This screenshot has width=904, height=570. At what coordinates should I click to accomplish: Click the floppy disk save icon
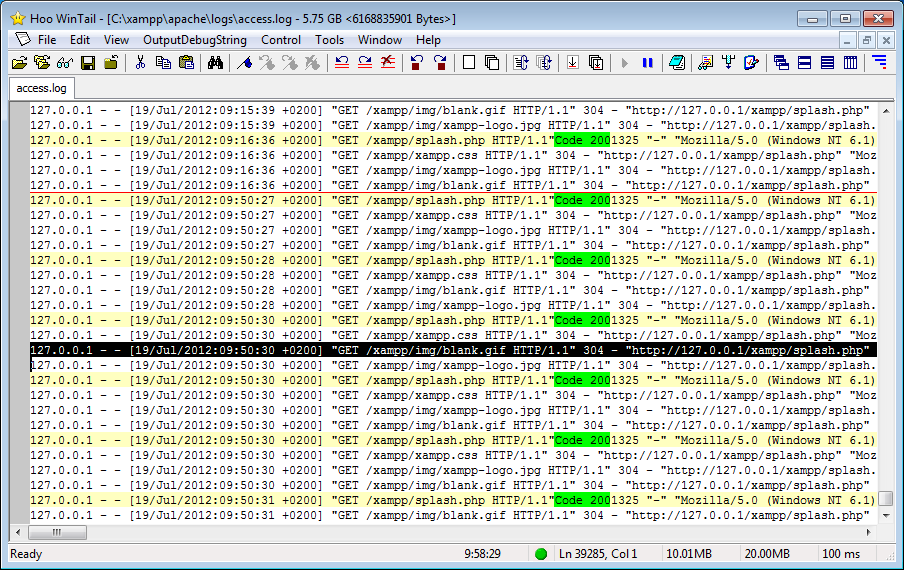pos(88,62)
